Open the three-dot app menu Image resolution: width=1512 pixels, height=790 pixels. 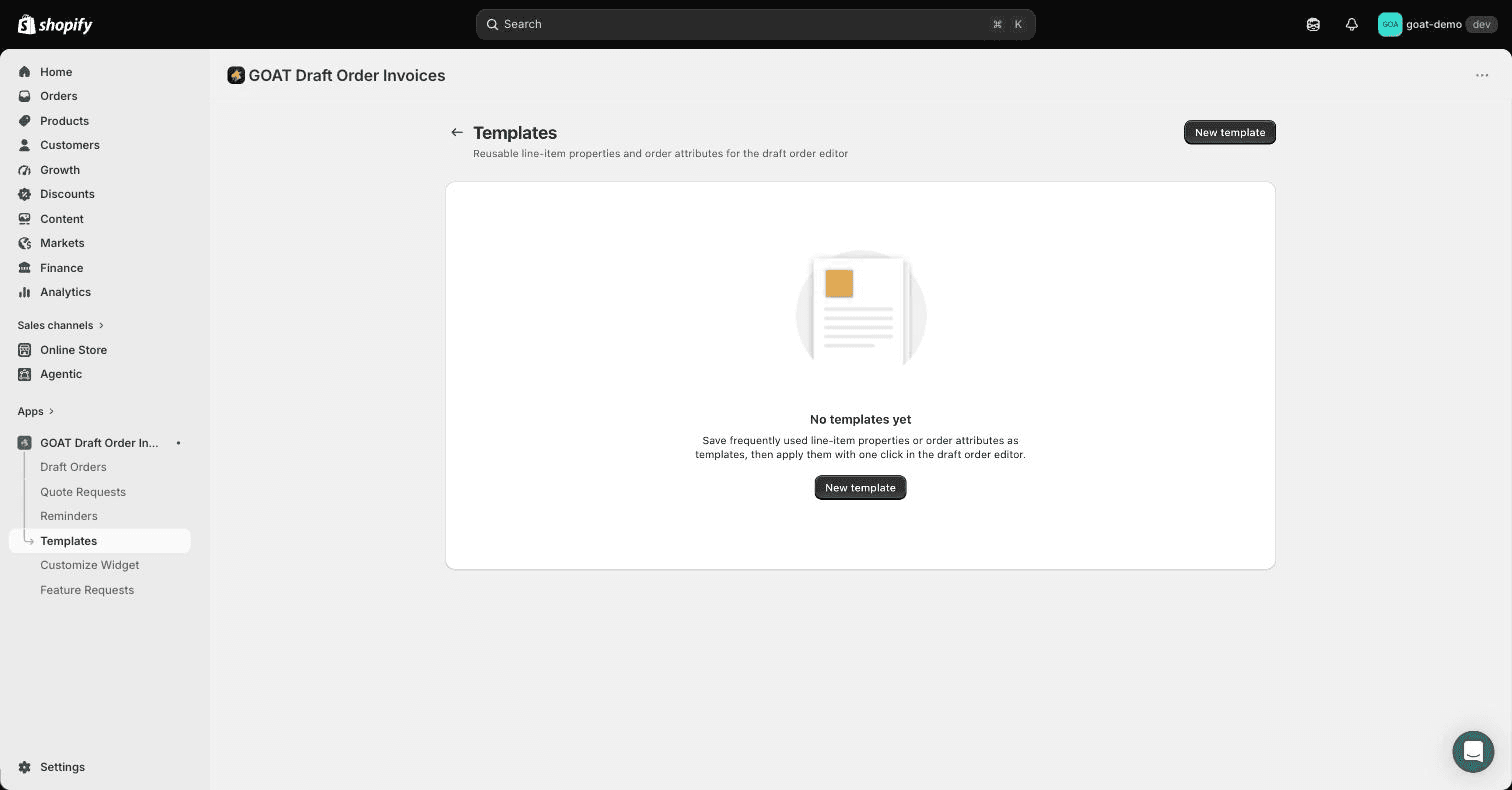1482,75
